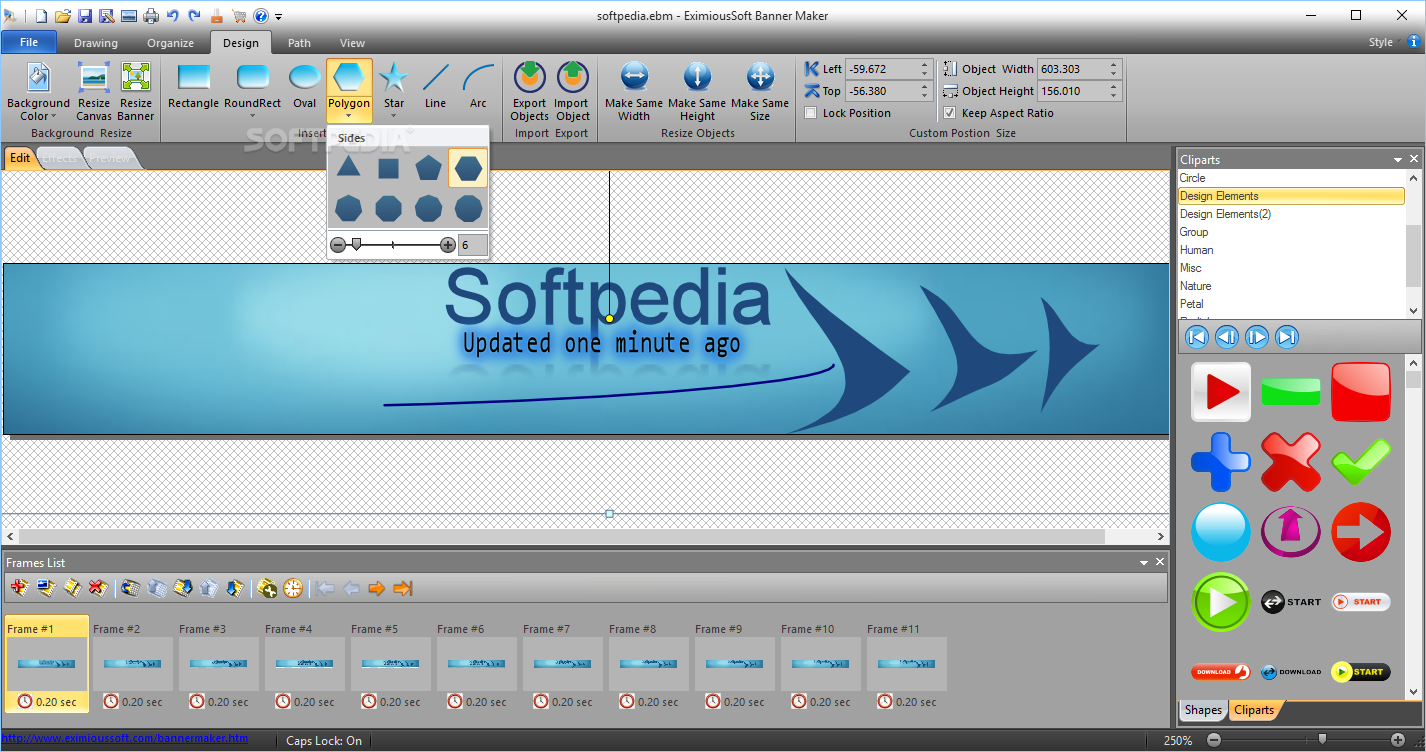The height and width of the screenshot is (752, 1426).
Task: Switch to the Organize ribbon tab
Action: (x=171, y=43)
